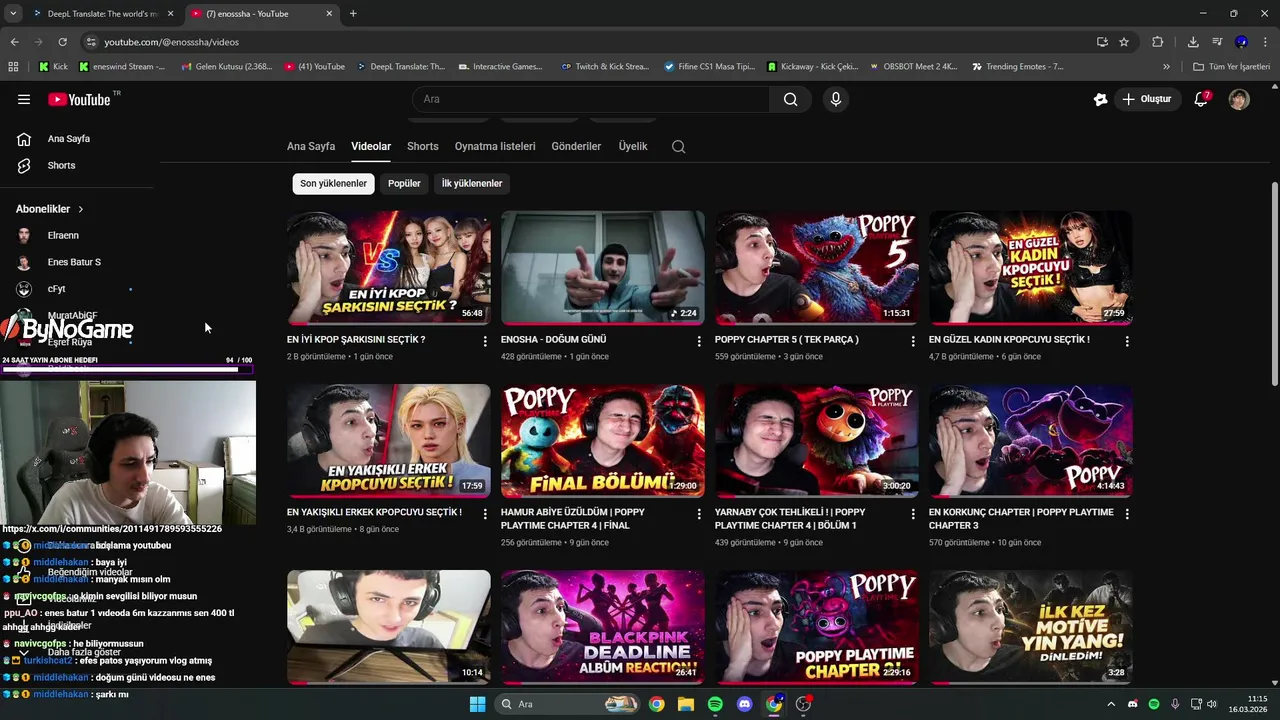The height and width of the screenshot is (720, 1280).
Task: Show hidden system tray icons chevron
Action: tap(1110, 704)
